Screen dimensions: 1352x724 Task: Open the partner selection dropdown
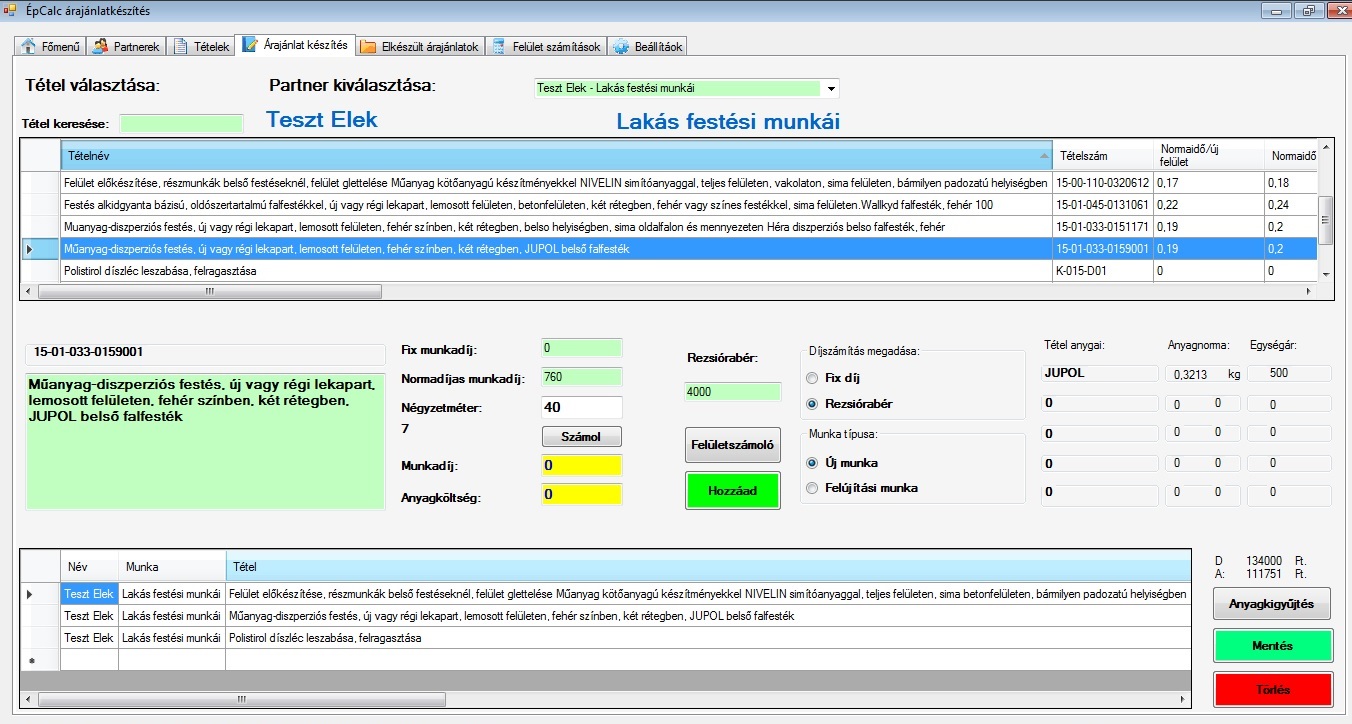(831, 89)
